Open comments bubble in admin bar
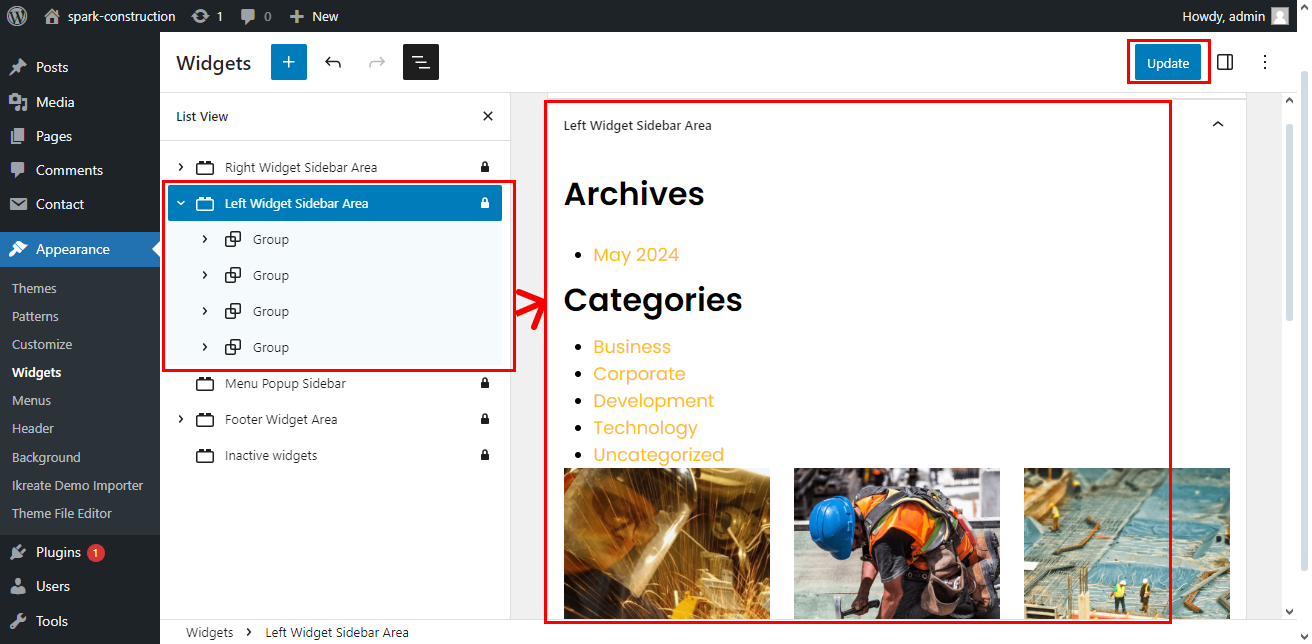The image size is (1312, 644). (x=254, y=16)
